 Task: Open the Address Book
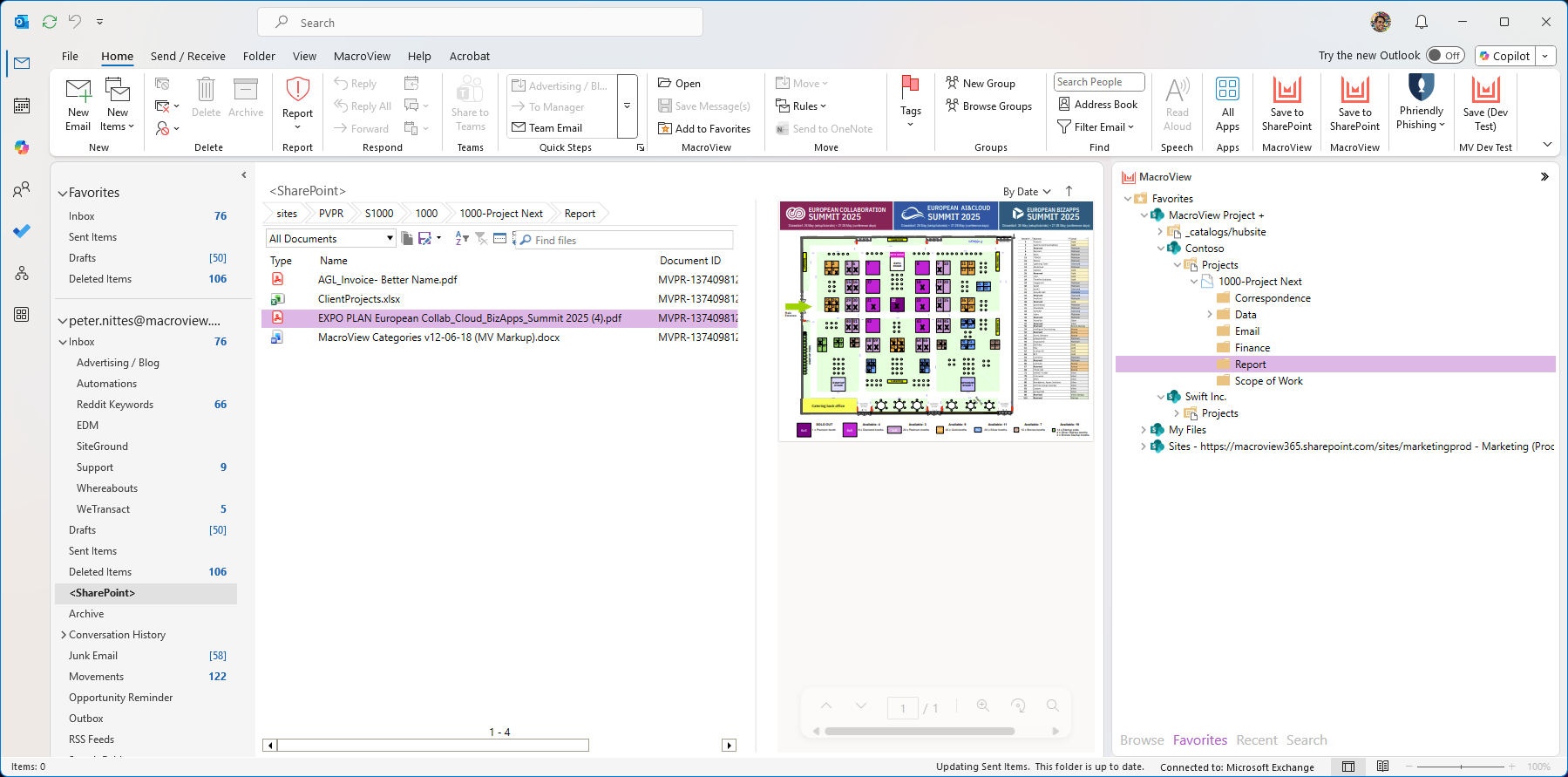pos(1098,104)
